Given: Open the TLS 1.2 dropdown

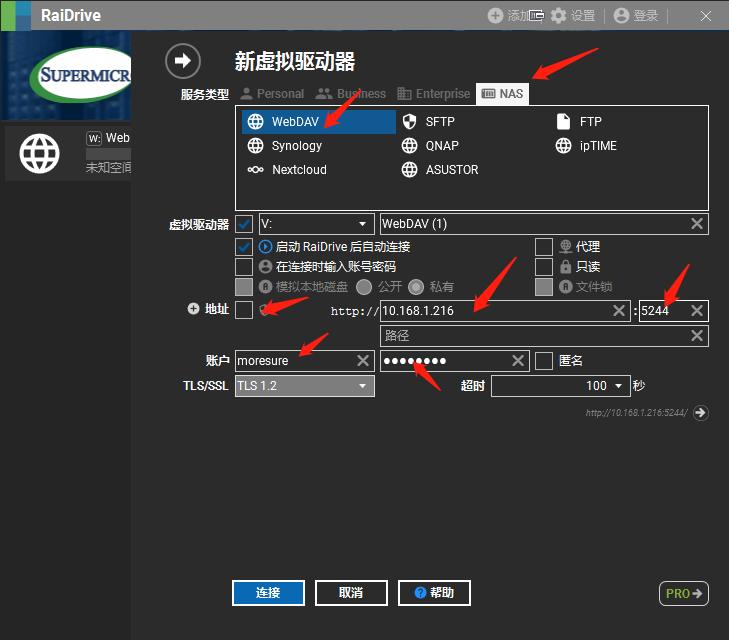Looking at the screenshot, I should point(305,386).
